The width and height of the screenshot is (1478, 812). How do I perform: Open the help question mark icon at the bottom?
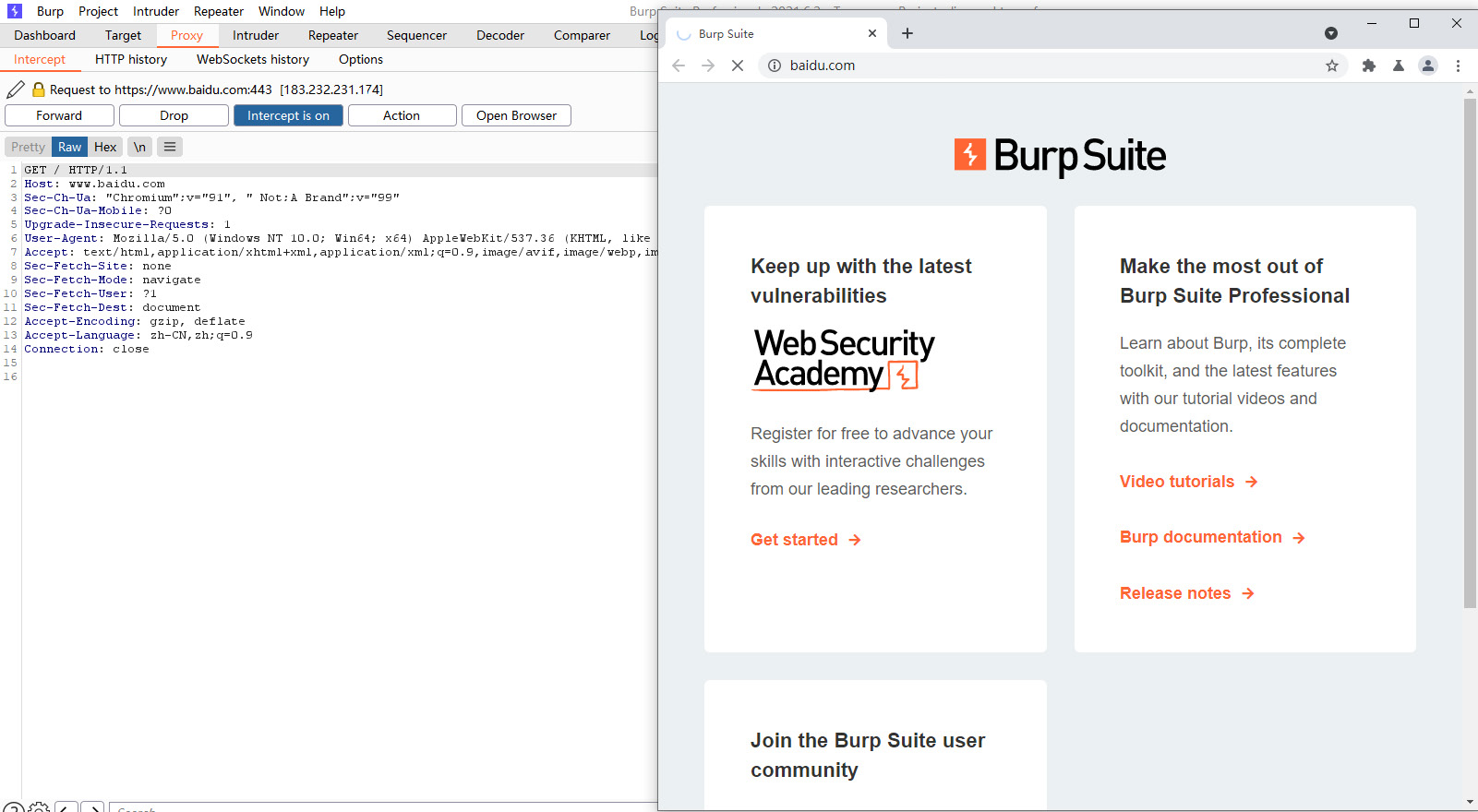tap(12, 808)
